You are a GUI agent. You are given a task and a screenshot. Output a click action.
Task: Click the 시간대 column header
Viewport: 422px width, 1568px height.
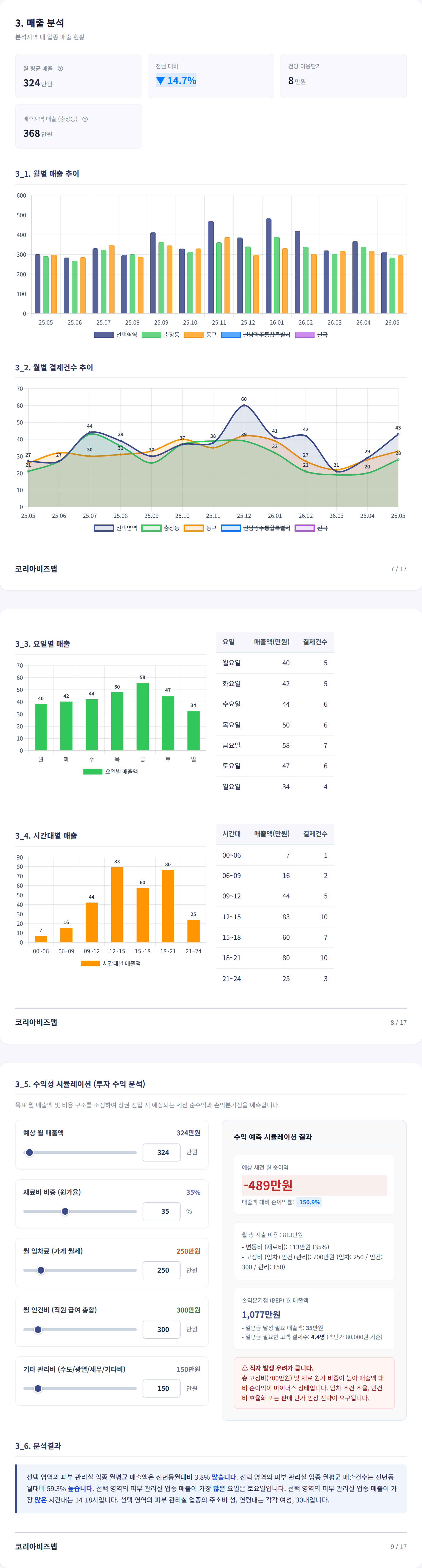231,834
